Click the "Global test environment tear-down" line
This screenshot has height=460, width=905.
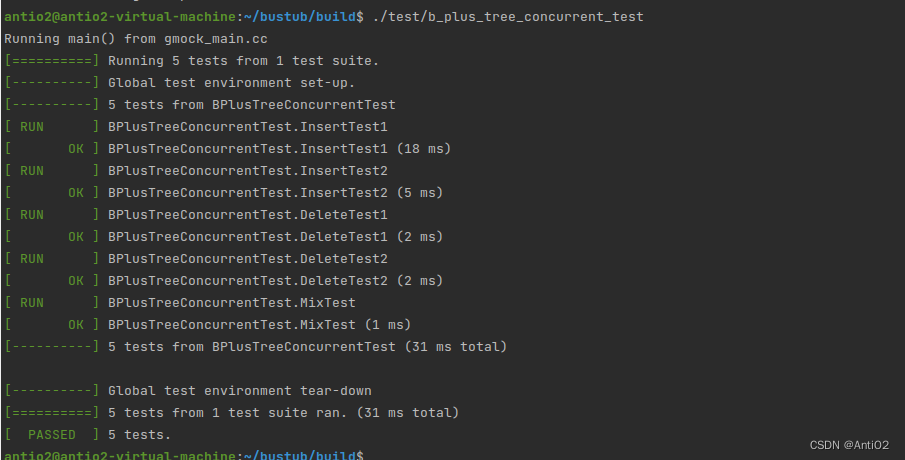tap(239, 391)
